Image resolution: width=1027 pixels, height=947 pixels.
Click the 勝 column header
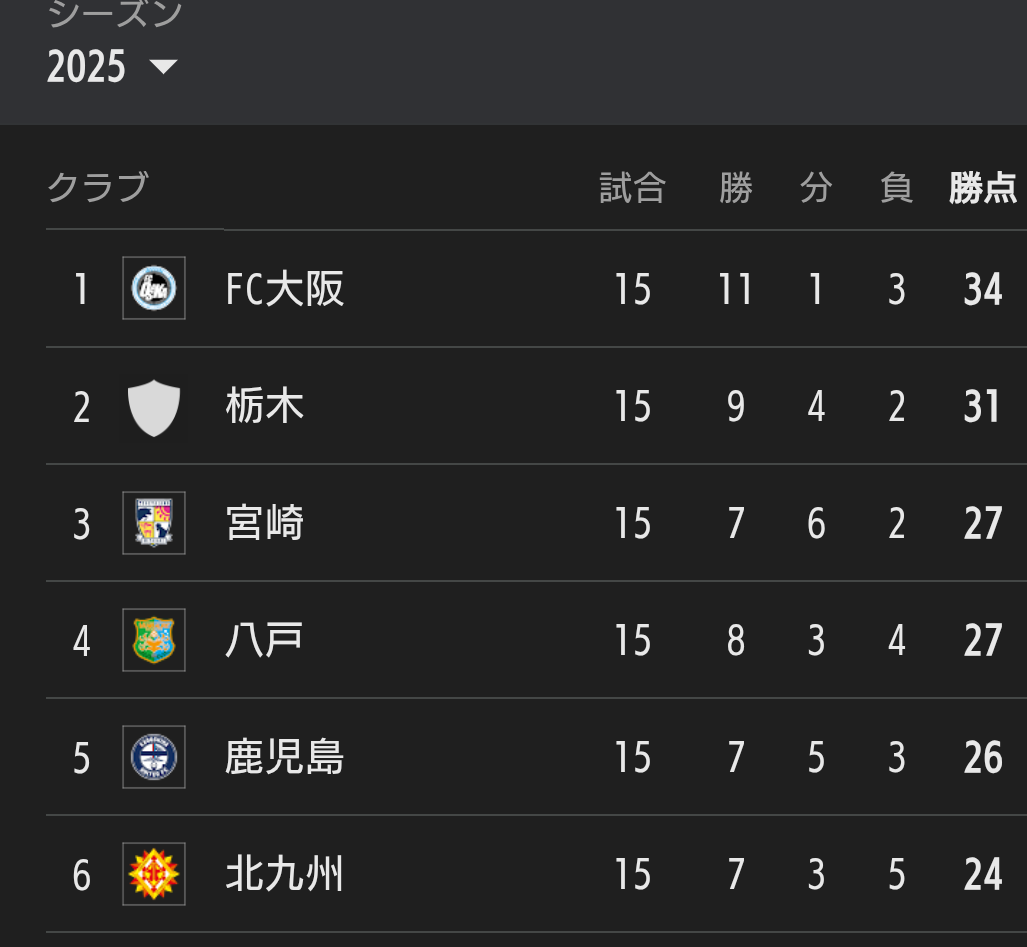click(736, 188)
